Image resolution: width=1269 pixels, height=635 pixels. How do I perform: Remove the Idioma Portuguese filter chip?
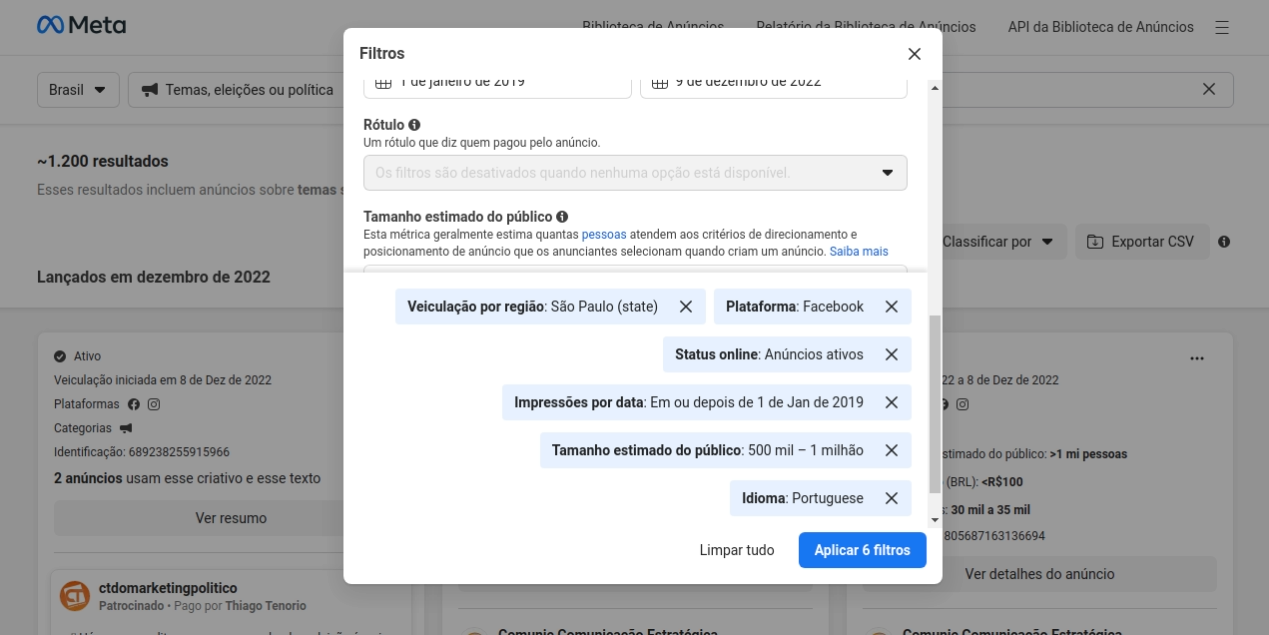pos(891,499)
